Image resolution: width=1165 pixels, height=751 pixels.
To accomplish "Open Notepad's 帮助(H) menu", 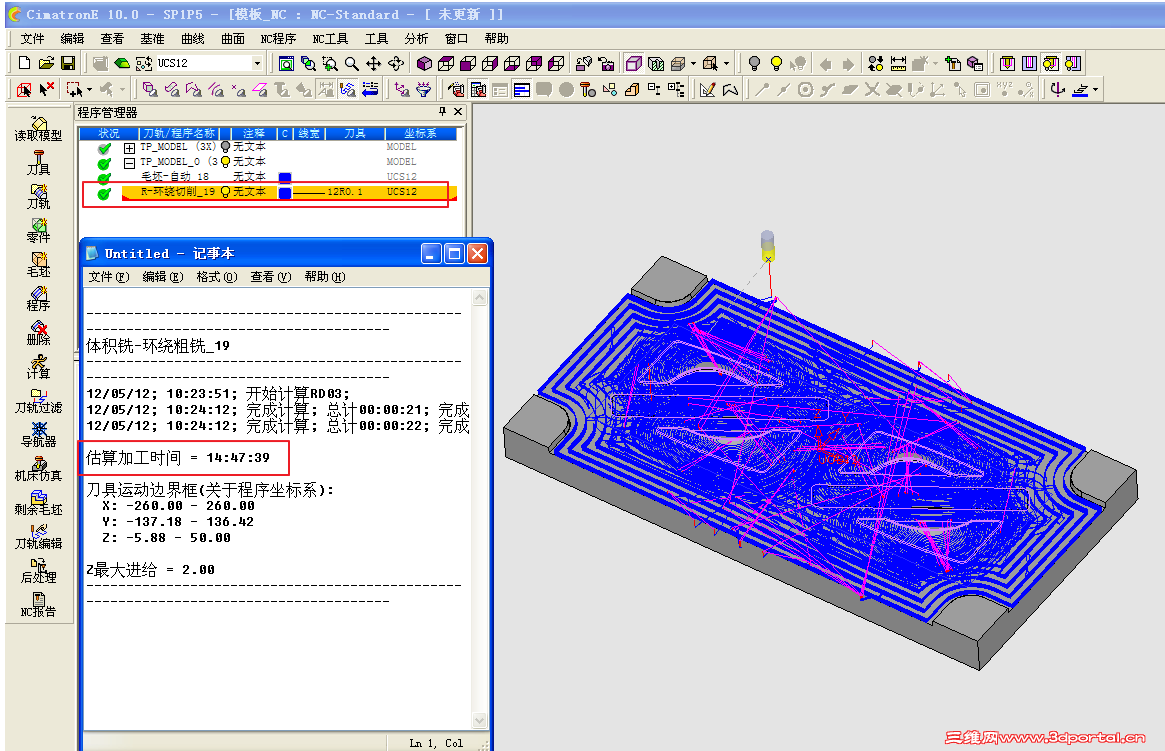I will tap(325, 276).
